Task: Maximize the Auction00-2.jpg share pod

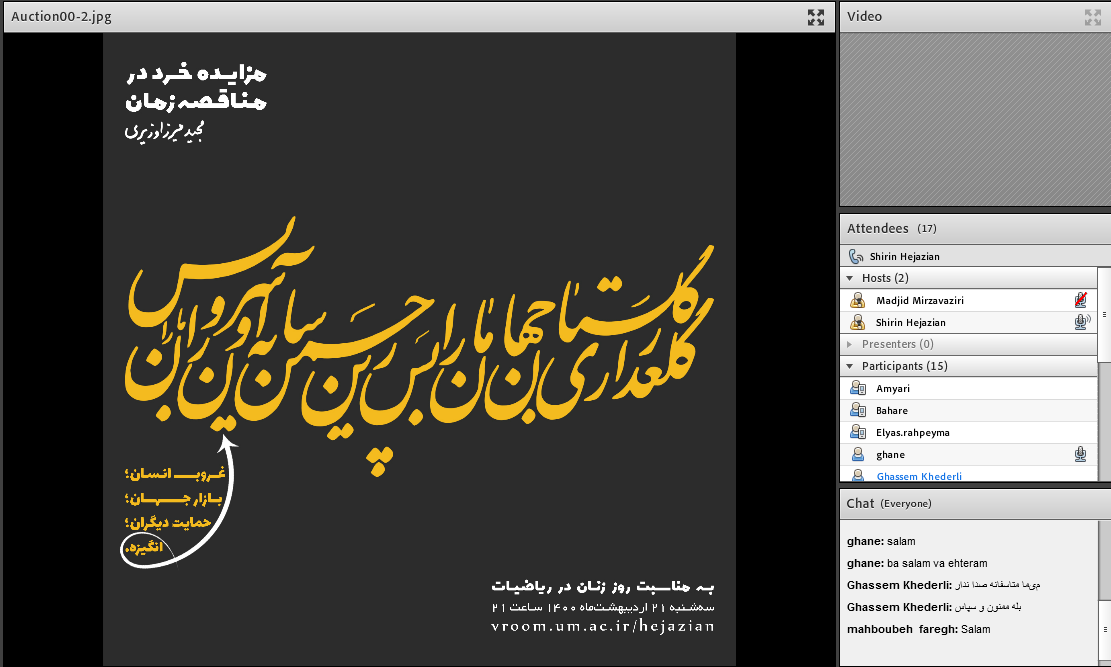Action: point(816,17)
